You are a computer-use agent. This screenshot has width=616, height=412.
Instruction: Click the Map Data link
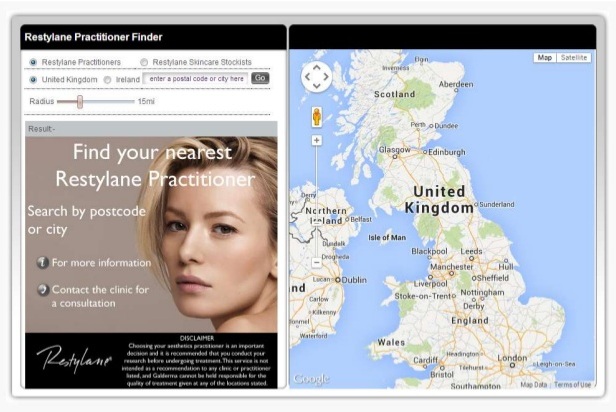(x=534, y=385)
